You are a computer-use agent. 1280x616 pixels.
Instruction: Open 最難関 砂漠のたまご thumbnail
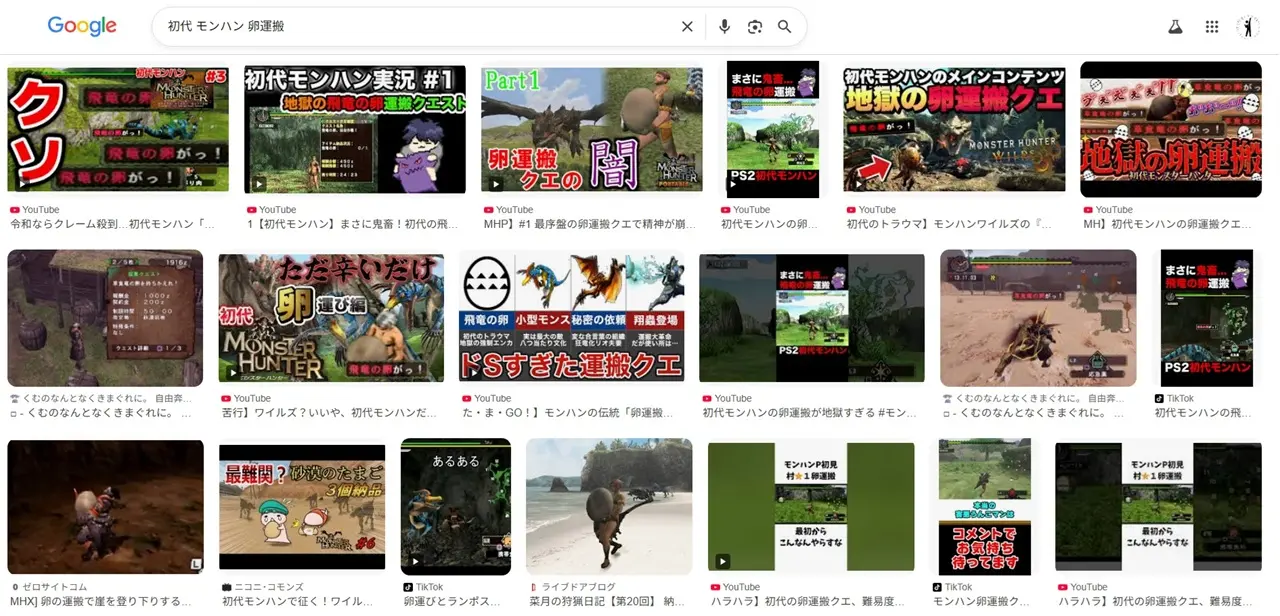(x=302, y=507)
